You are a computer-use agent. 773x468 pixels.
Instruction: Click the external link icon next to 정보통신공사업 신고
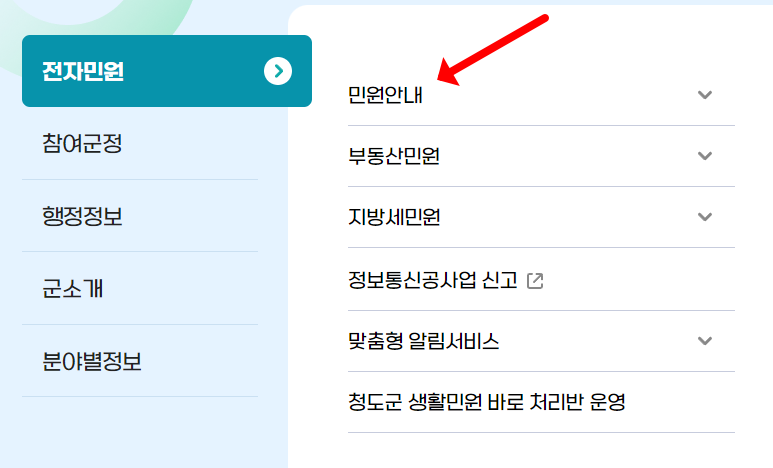pyautogui.click(x=535, y=281)
